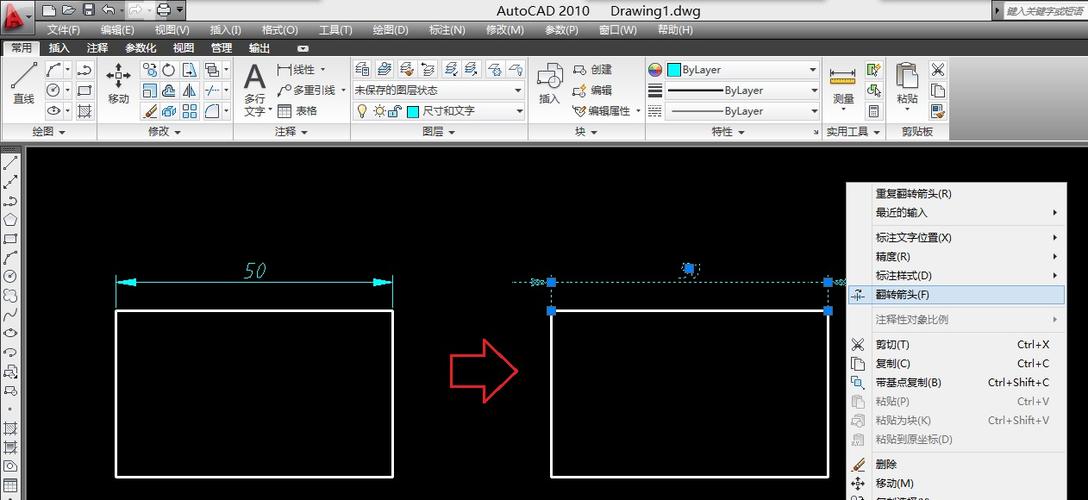
Task: Click the undo arrow in quick access toolbar
Action: pyautogui.click(x=108, y=10)
